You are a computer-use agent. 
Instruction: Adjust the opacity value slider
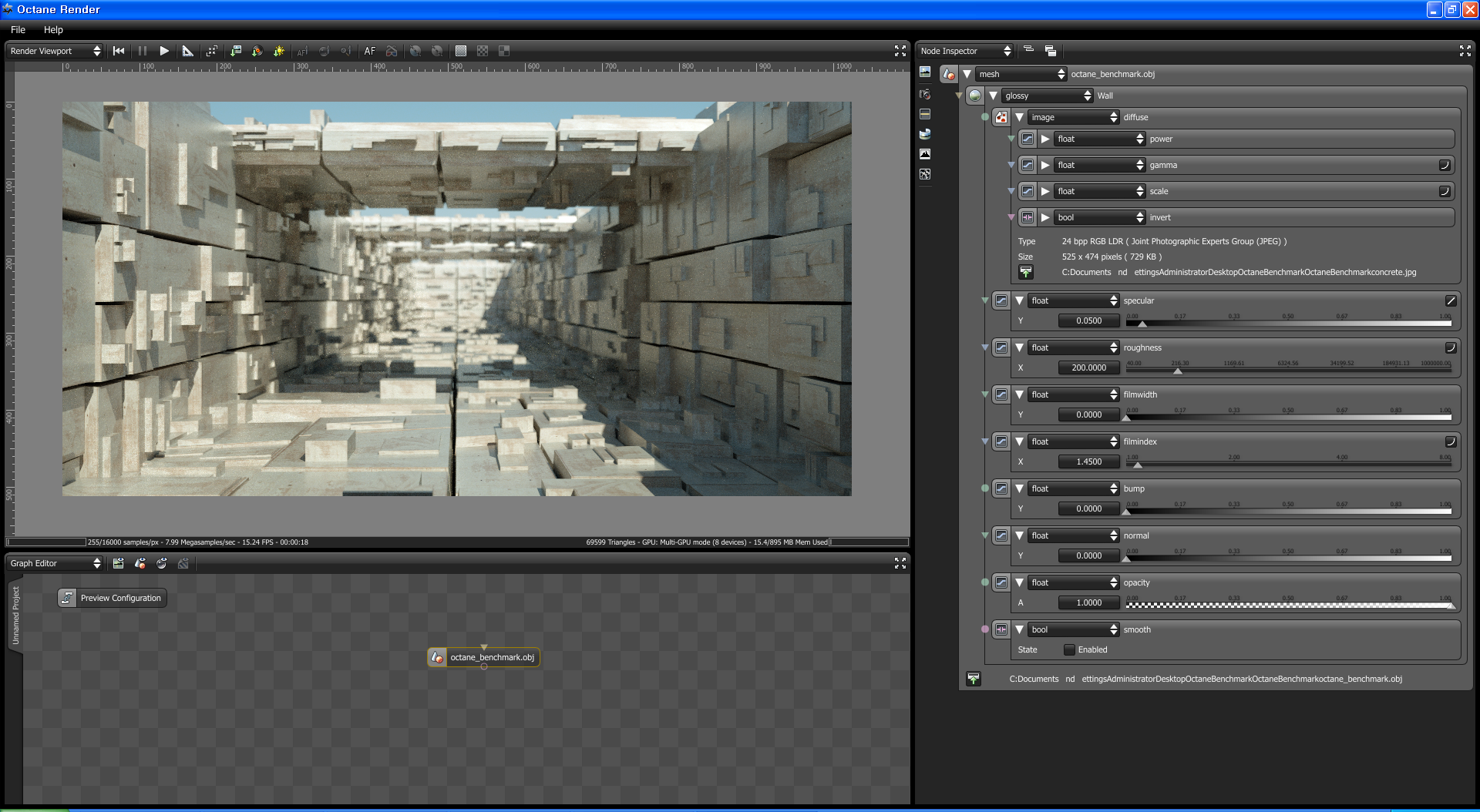(x=1289, y=604)
